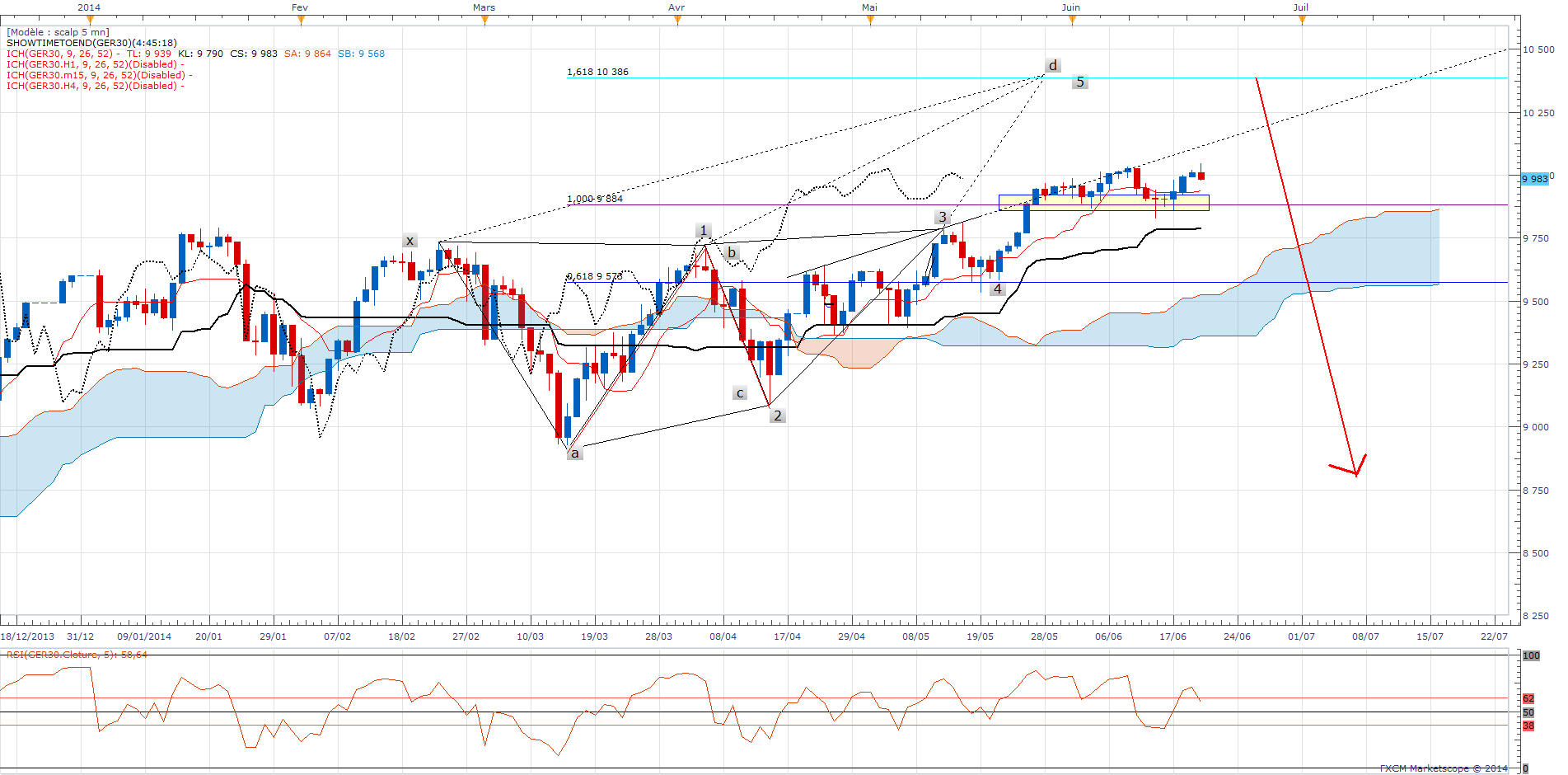The width and height of the screenshot is (1568, 775).
Task: Click the 9 500 price axis label
Action: [1536, 302]
